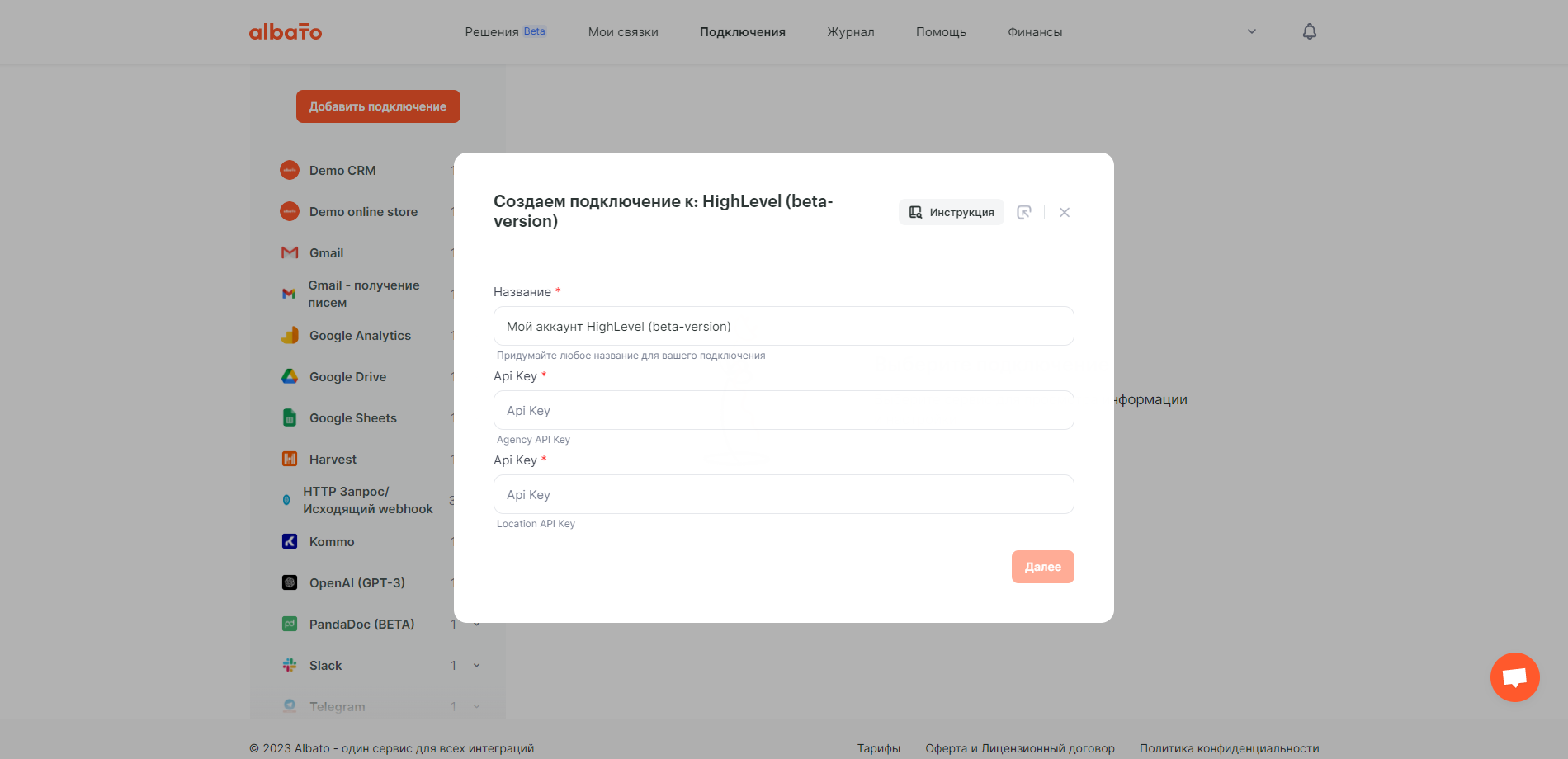This screenshot has width=1568, height=759.
Task: Select OpenAI (GPT-3) in the list
Action: click(357, 582)
